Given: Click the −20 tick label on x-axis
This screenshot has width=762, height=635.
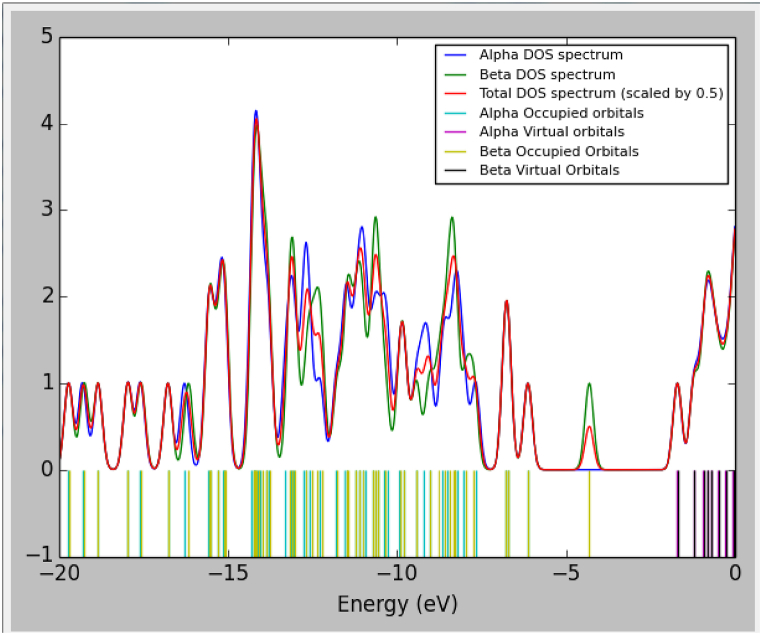Looking at the screenshot, I should click(x=60, y=574).
